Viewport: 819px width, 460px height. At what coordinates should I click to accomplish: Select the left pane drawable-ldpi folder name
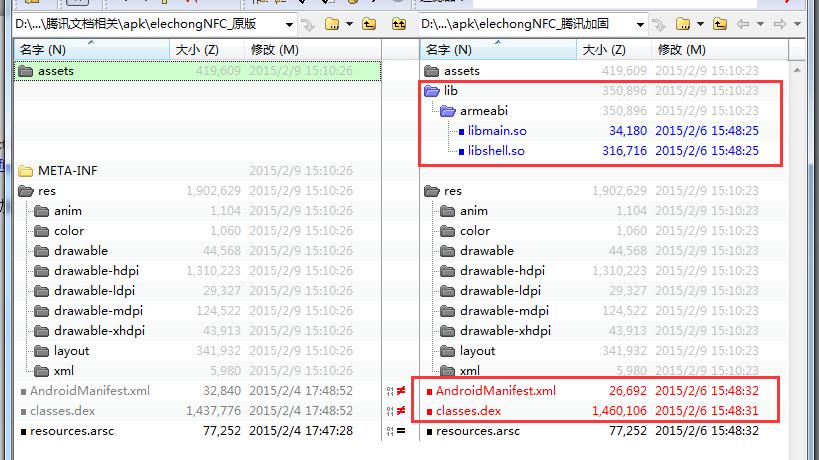point(95,291)
